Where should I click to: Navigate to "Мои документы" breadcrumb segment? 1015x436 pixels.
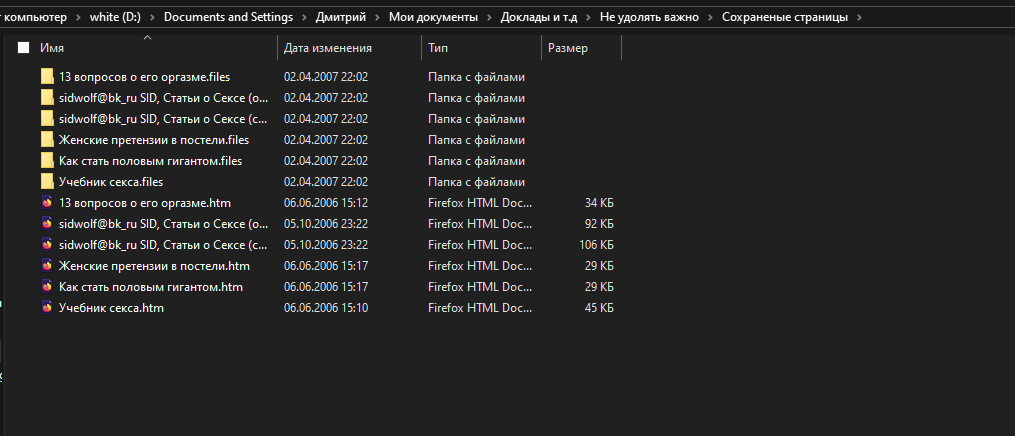point(428,18)
